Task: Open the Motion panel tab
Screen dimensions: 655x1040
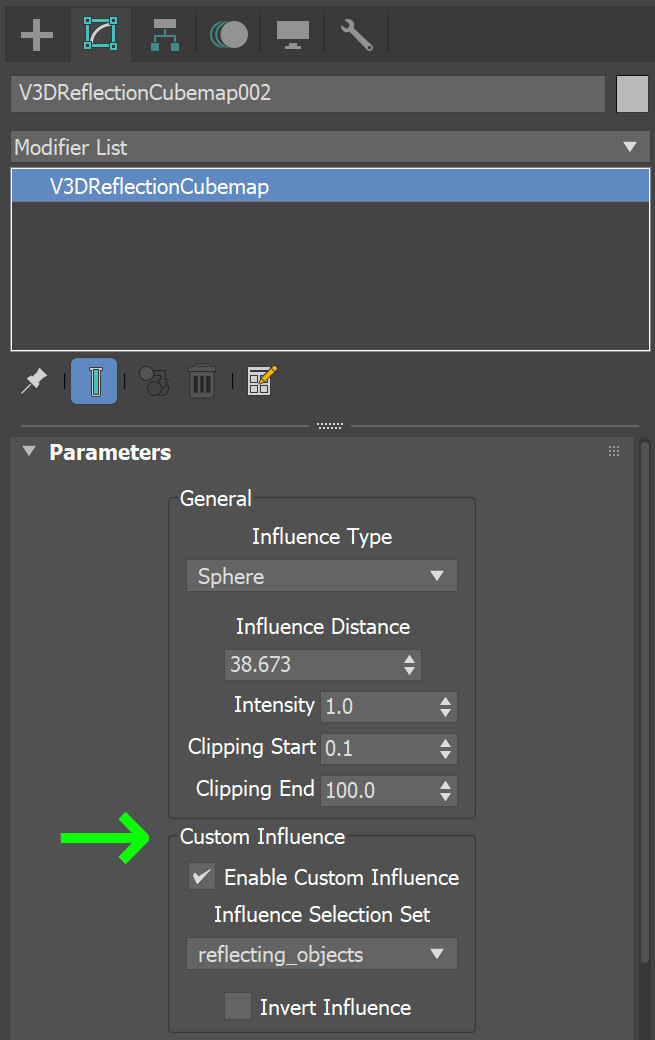Action: click(229, 34)
